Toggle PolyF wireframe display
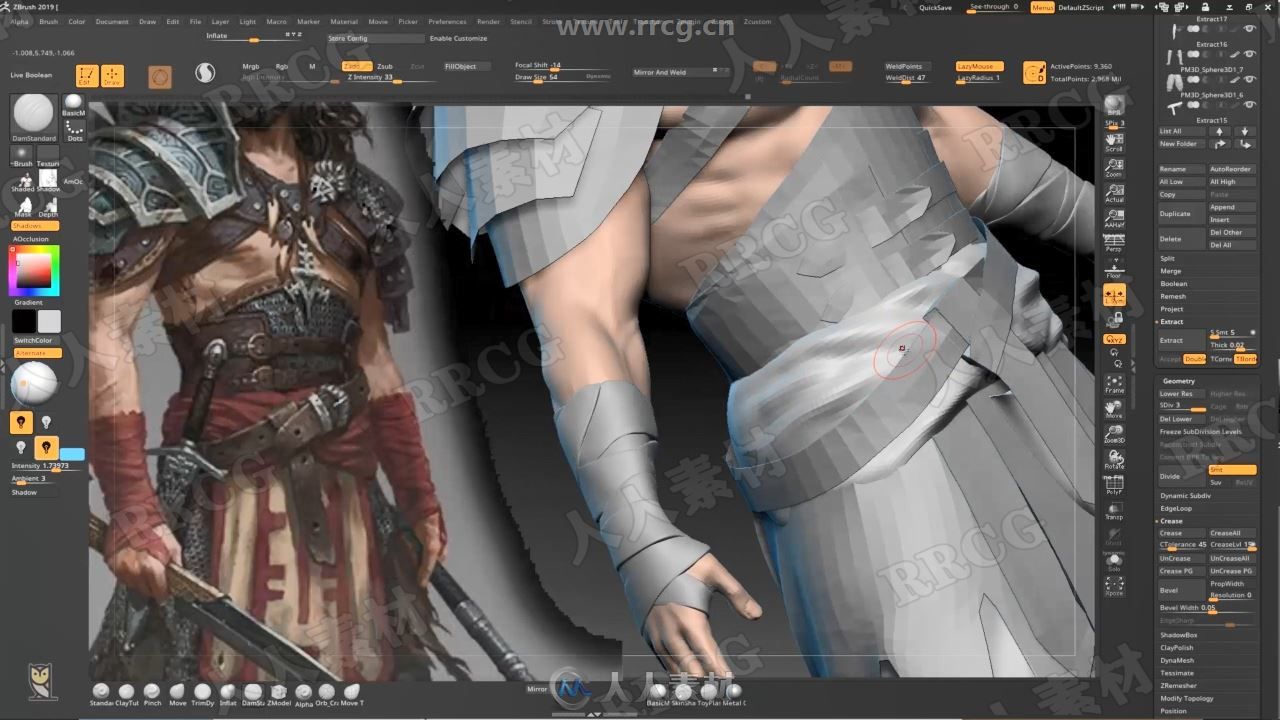 (x=1114, y=486)
